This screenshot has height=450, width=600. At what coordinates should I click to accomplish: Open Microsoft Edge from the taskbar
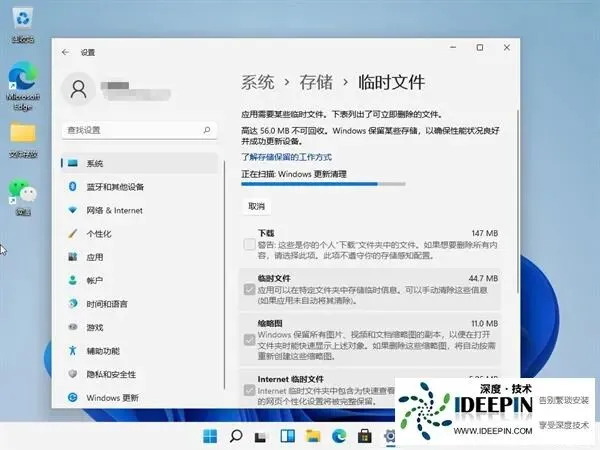[339, 436]
